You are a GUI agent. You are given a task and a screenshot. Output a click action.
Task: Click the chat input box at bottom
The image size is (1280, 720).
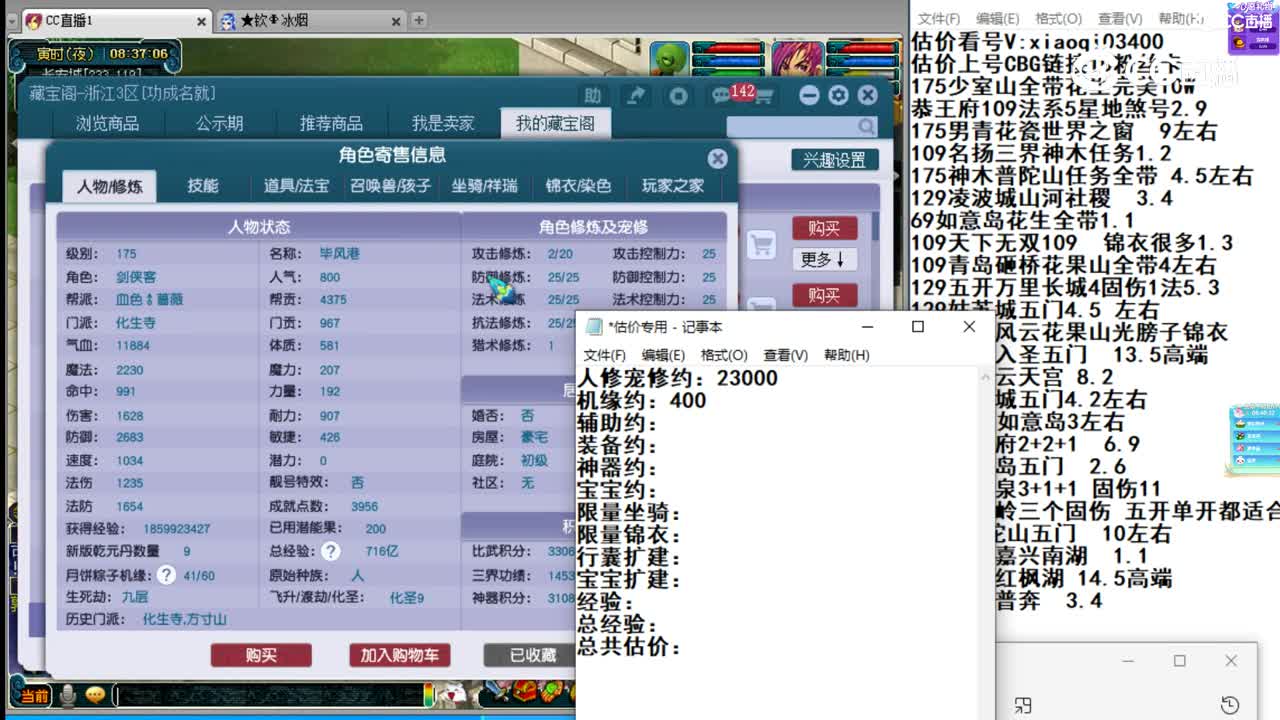pyautogui.click(x=268, y=695)
